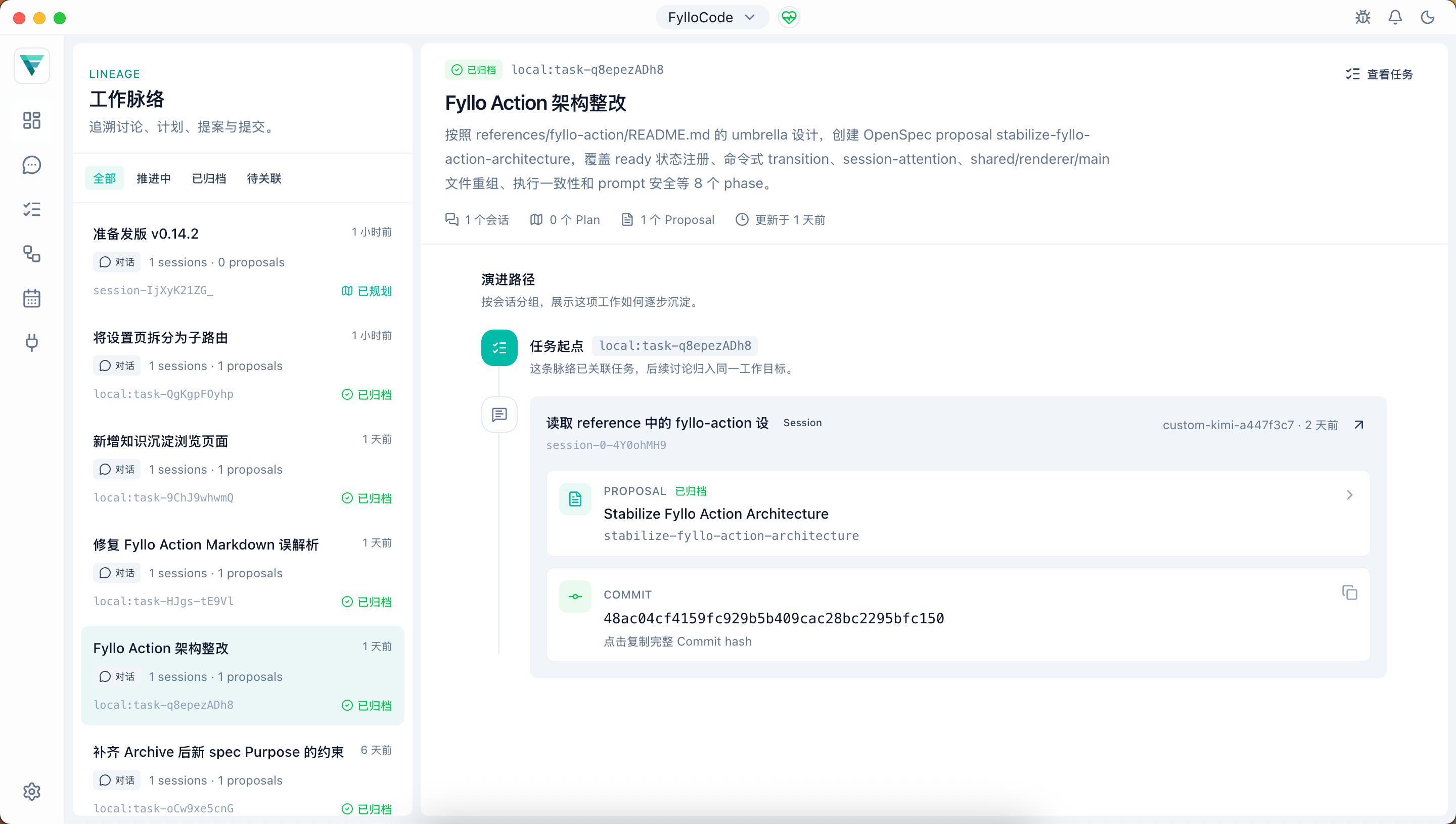Open the dashboard grid sidebar icon
1456x824 pixels.
pos(32,120)
